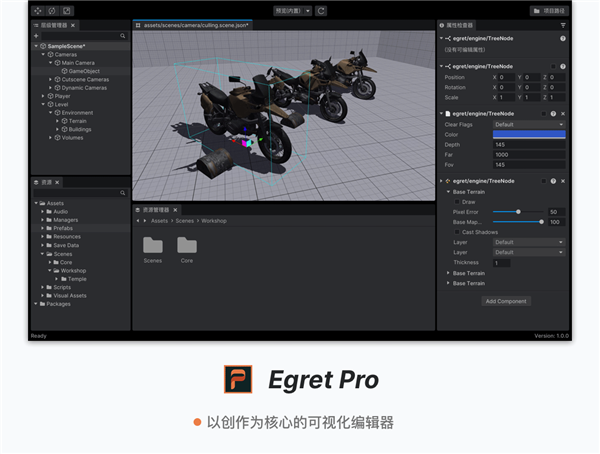600x454 pixels.
Task: Collapse the expanded Base Terrain section above Draw
Action: pos(448,192)
